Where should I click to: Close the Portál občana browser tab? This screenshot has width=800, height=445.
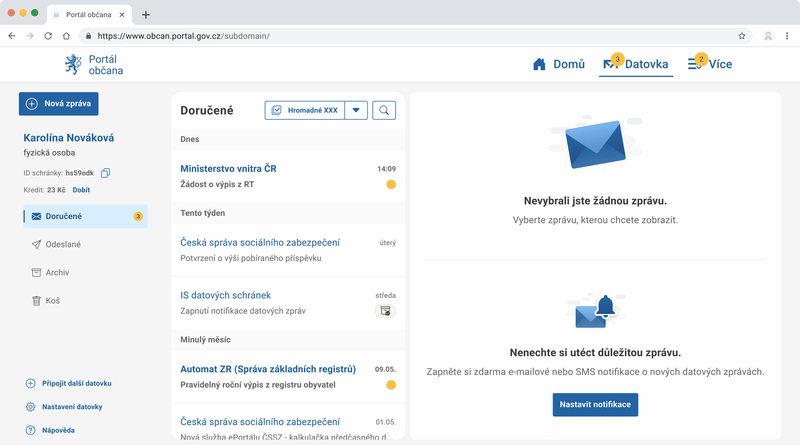coord(122,15)
